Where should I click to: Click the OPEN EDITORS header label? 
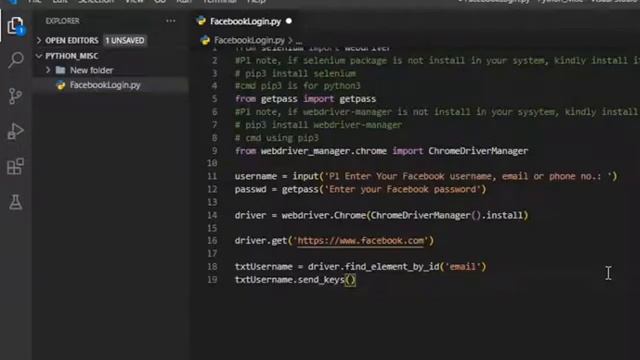[72, 40]
